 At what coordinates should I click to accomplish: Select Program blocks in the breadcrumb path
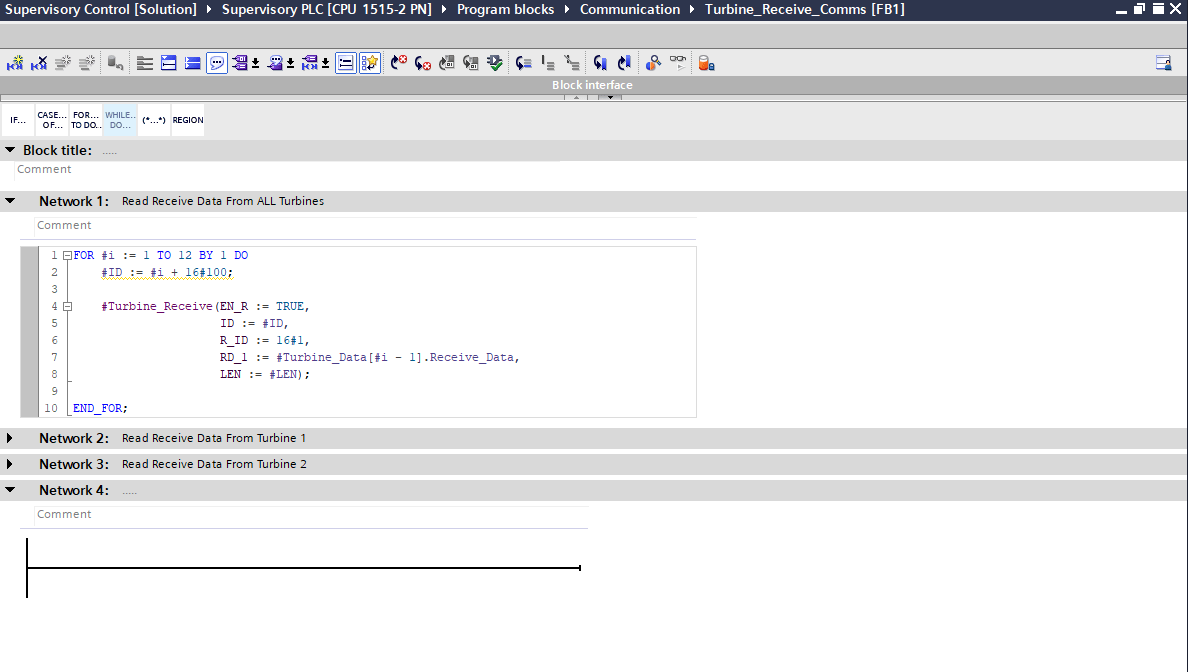(x=505, y=9)
